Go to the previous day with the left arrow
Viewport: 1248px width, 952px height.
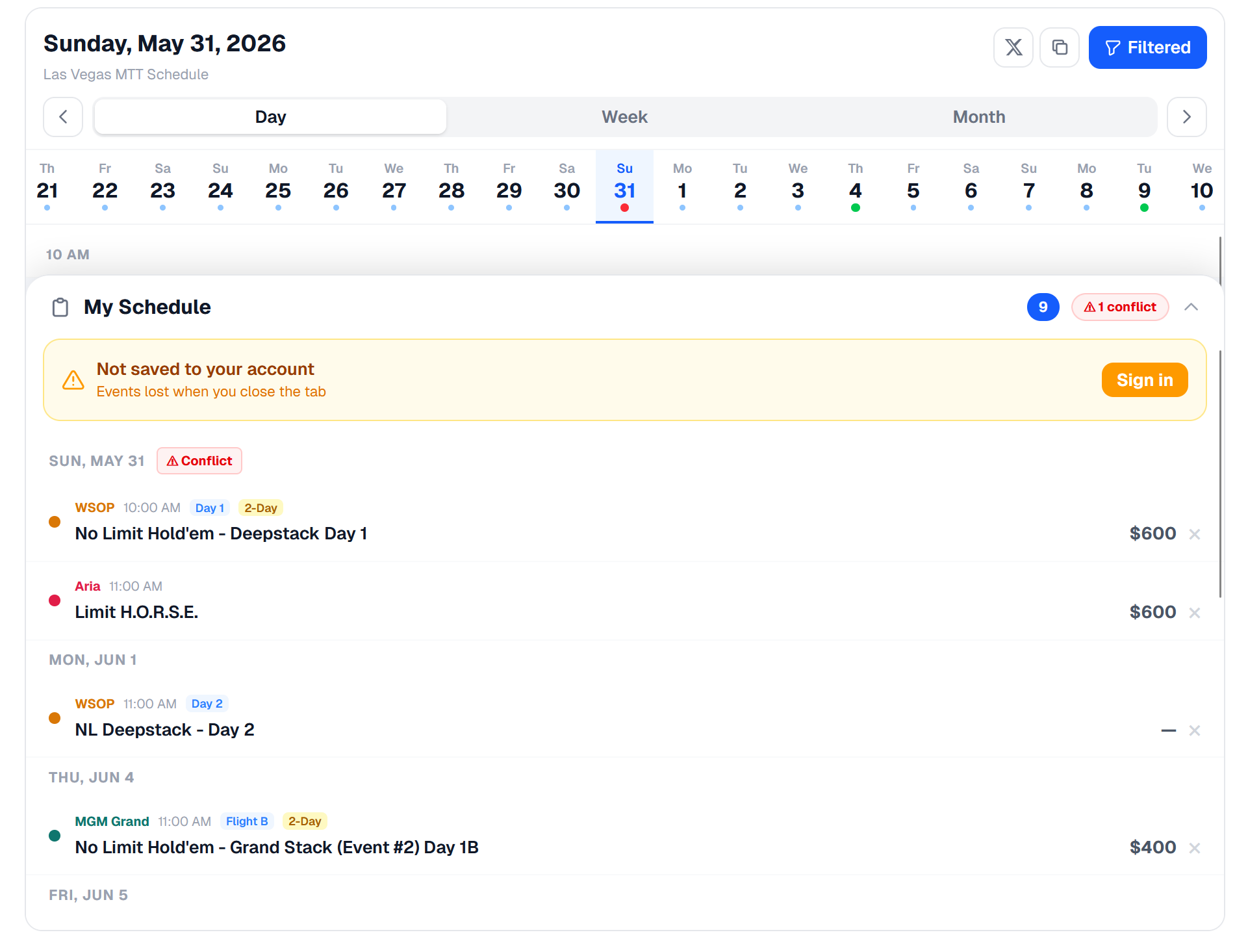click(x=63, y=117)
